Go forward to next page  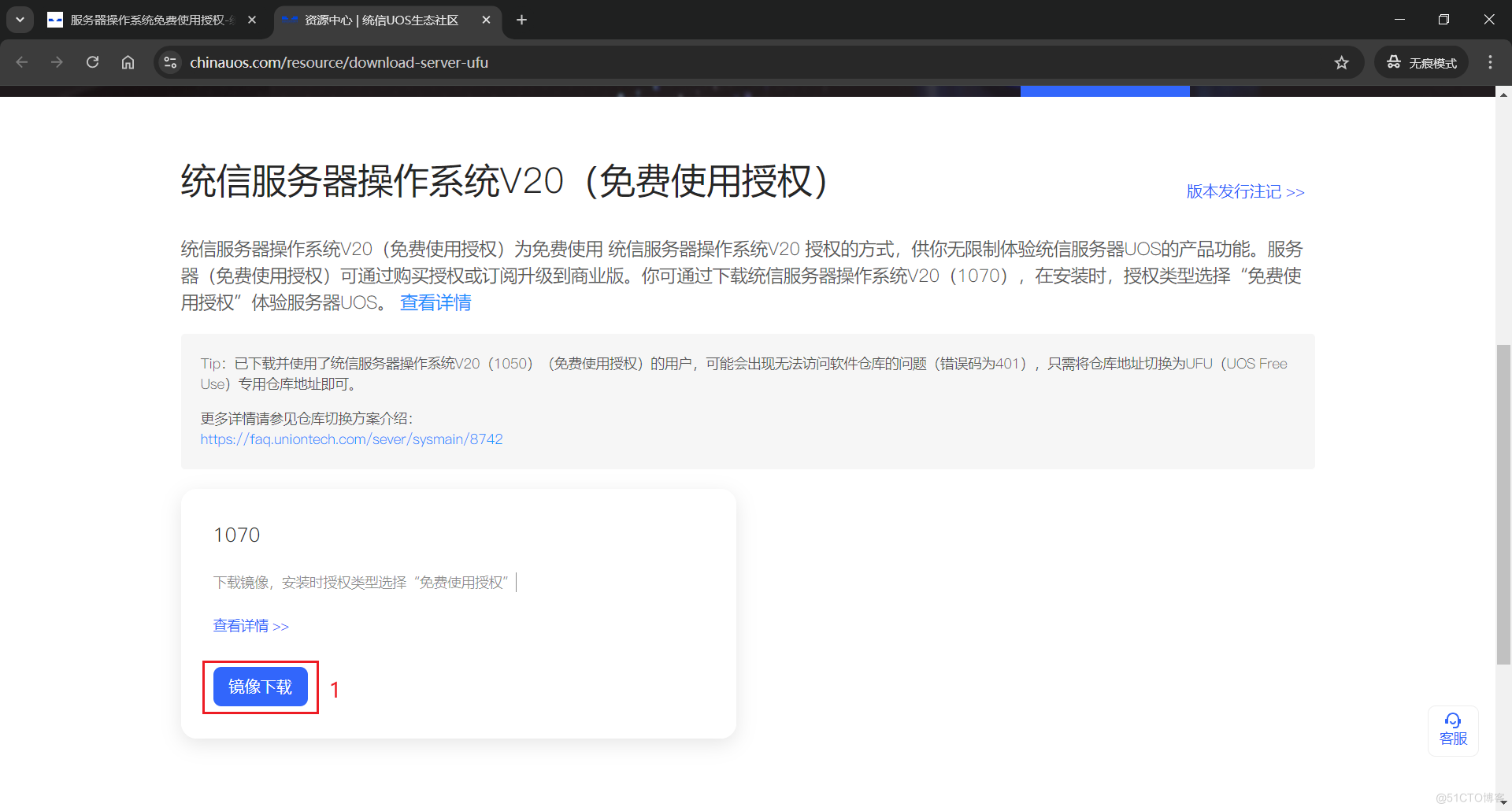tap(57, 62)
